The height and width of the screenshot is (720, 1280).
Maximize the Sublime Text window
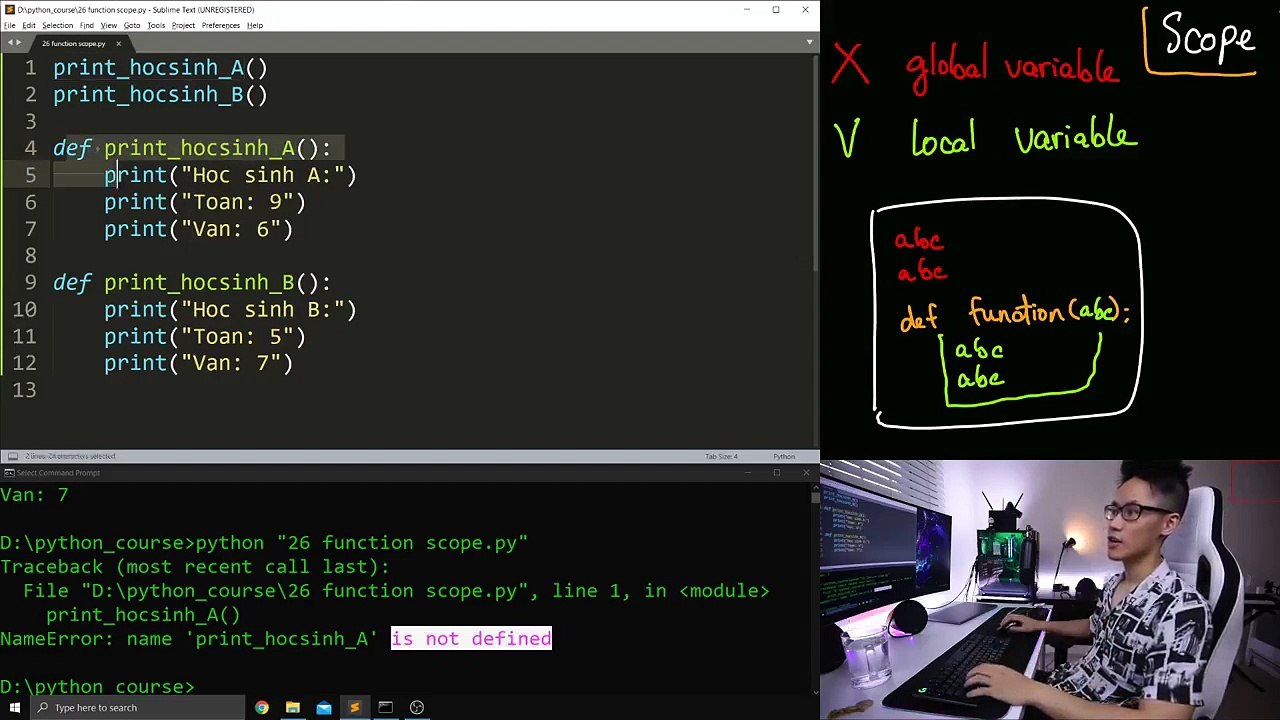(775, 9)
